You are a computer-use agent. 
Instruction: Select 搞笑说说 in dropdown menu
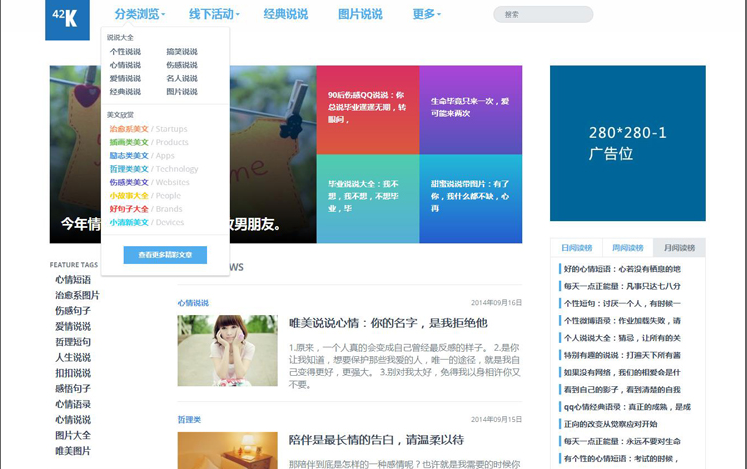click(x=182, y=51)
